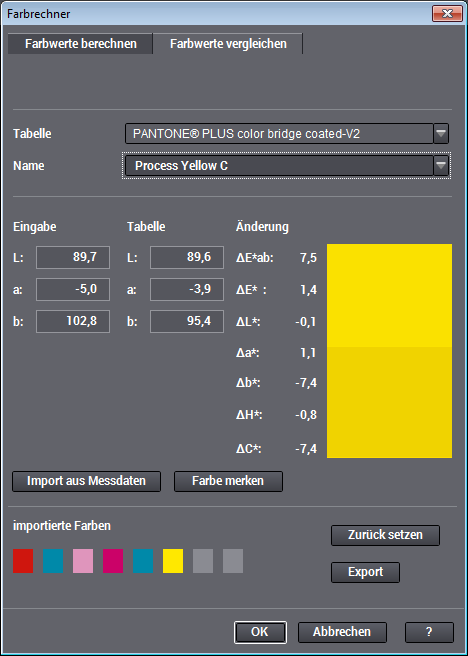Switch to Farbwerte berechnen tab
468x656 pixels.
click(80, 44)
